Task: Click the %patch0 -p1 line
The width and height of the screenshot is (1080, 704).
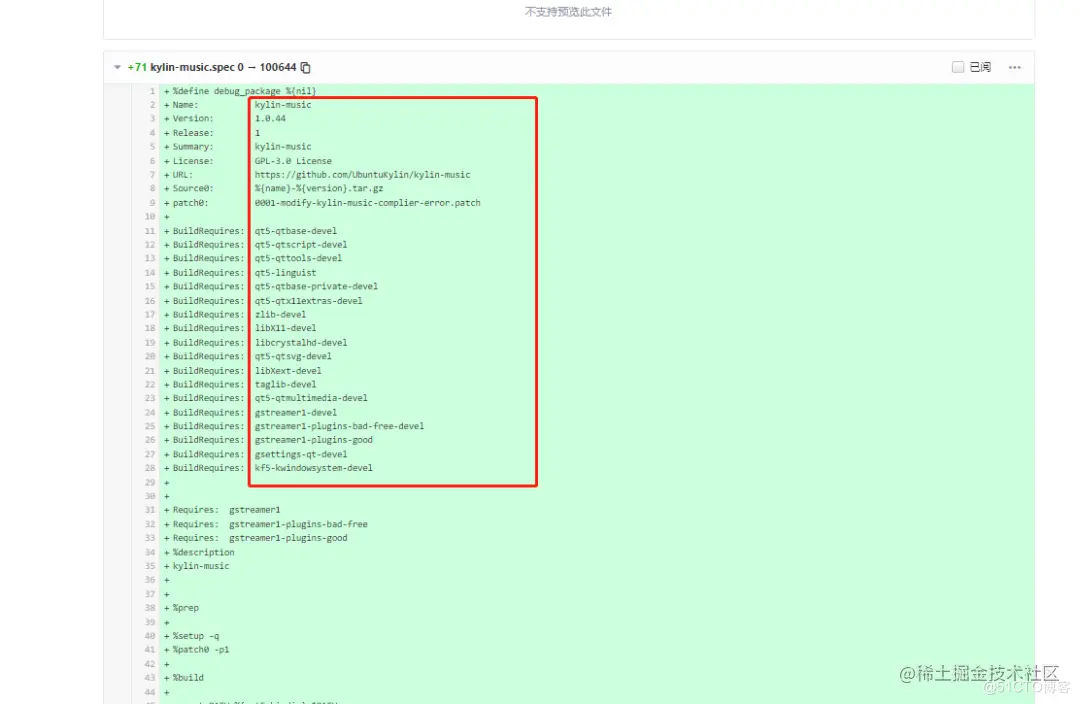Action: pyautogui.click(x=196, y=650)
